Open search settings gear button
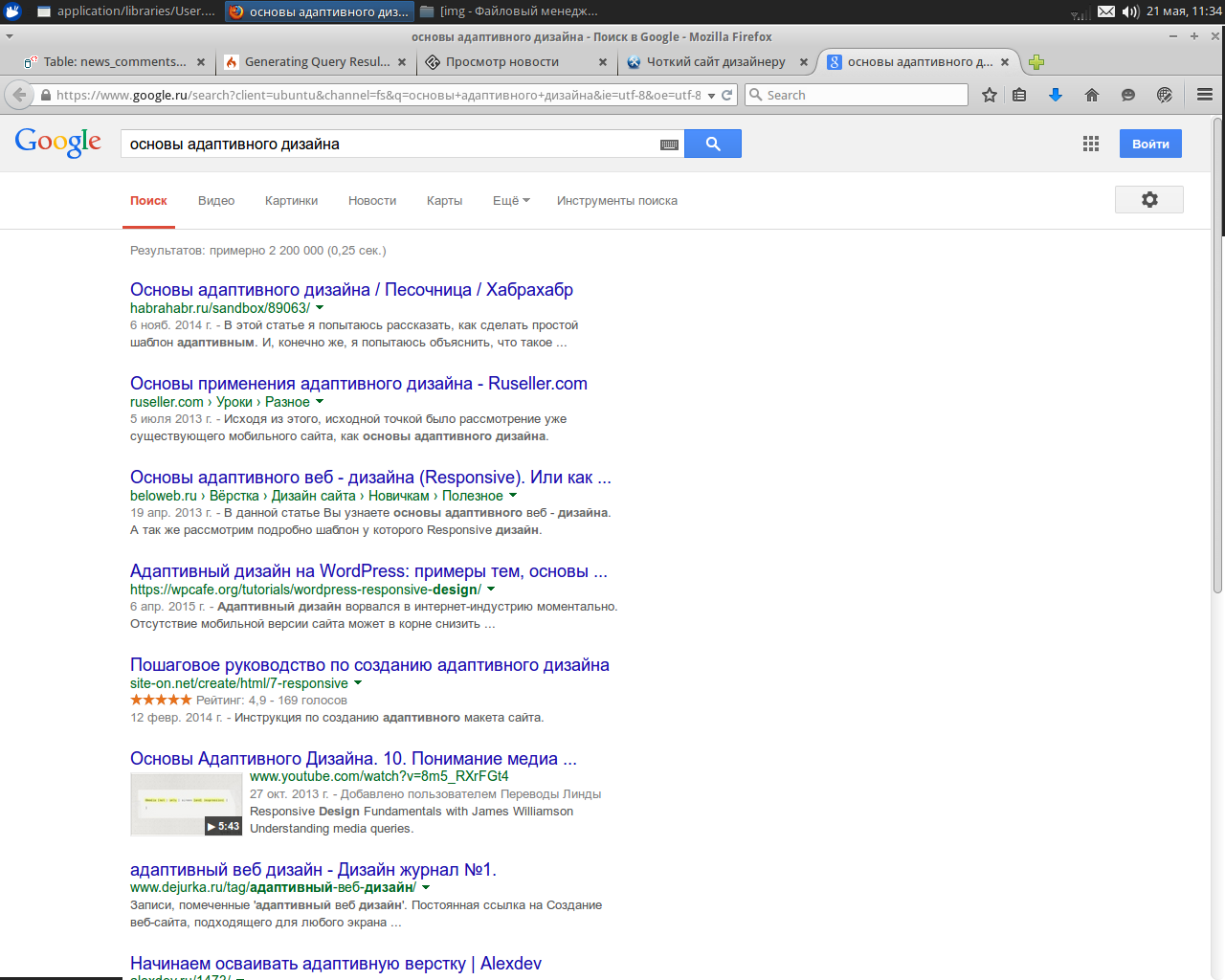Screen dimensions: 1225x980 point(1149,199)
